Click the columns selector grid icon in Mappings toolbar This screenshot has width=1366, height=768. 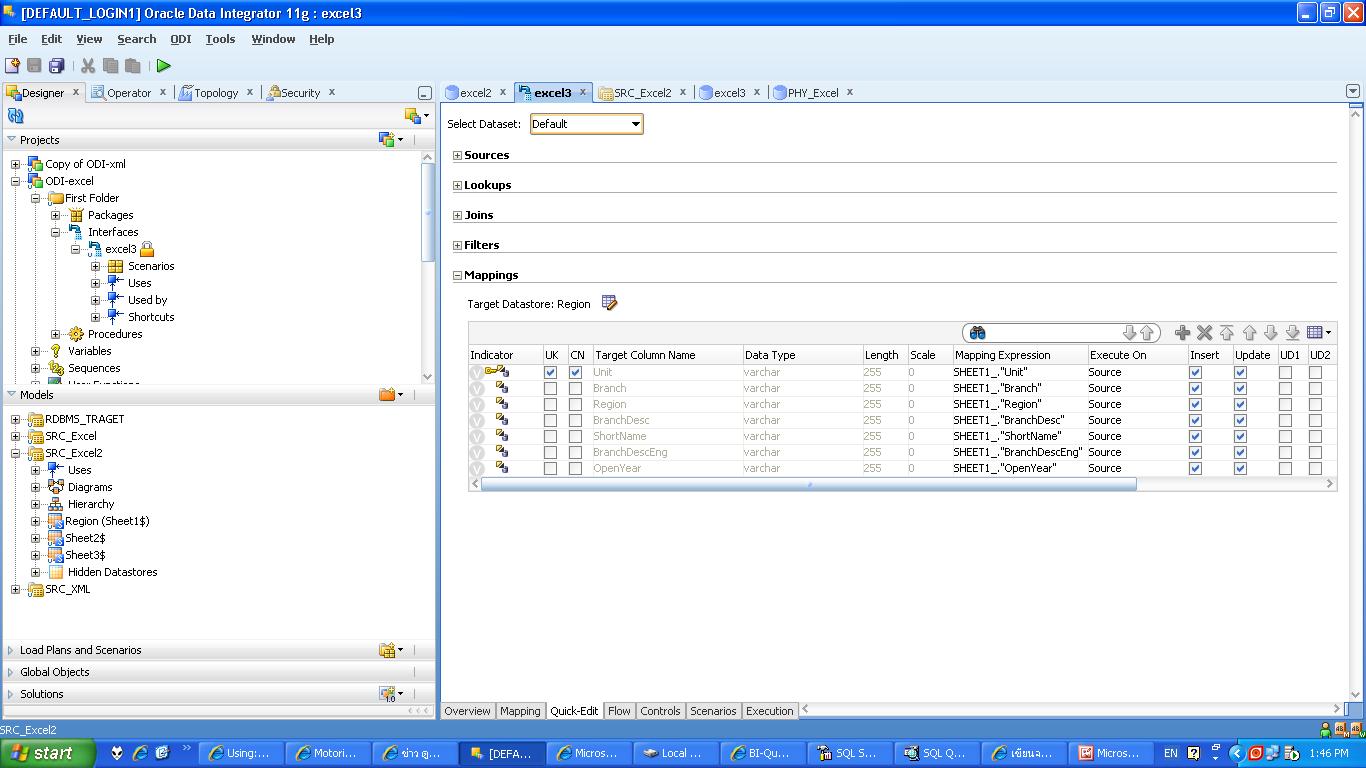click(x=1319, y=333)
